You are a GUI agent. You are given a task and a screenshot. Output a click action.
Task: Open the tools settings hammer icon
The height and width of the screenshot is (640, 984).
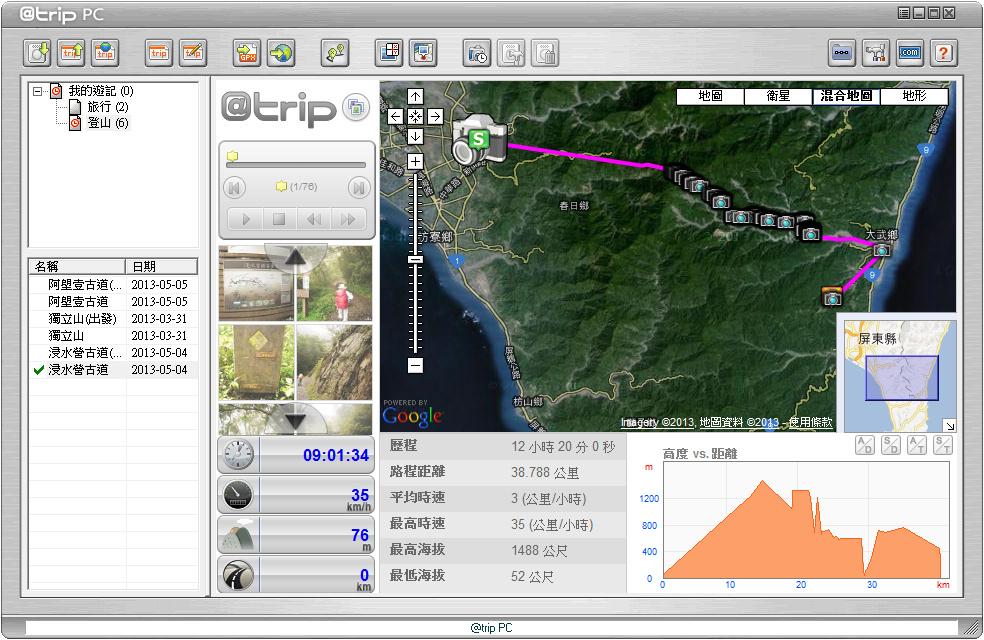click(x=875, y=53)
